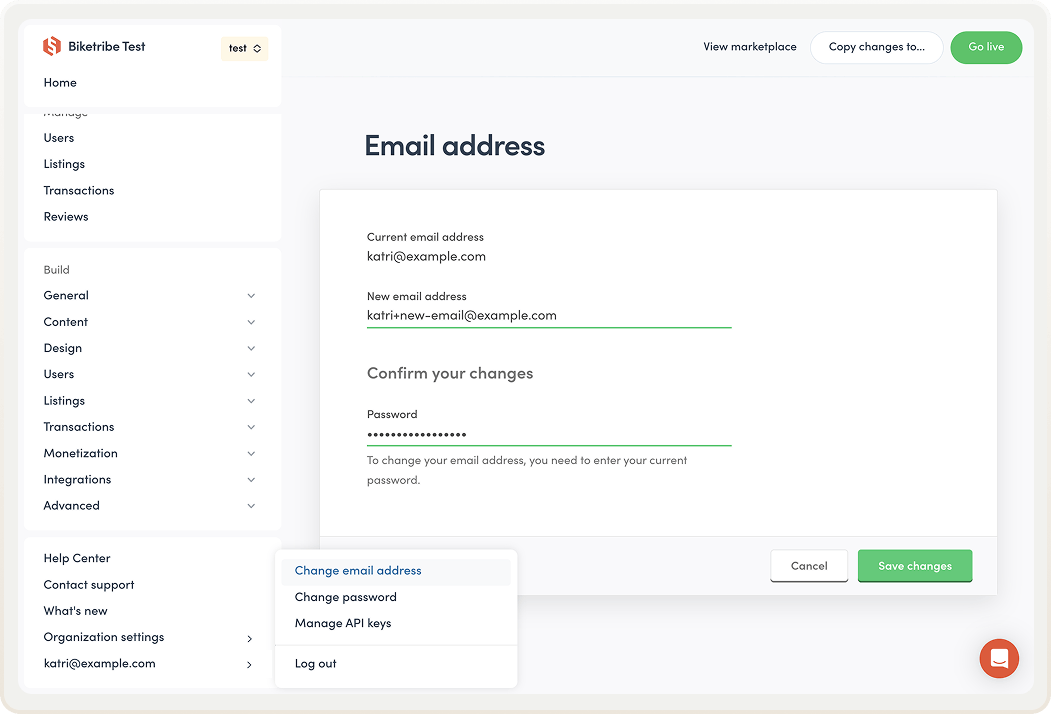The image size is (1051, 714).
Task: Select Change password from the account menu
Action: click(x=346, y=596)
